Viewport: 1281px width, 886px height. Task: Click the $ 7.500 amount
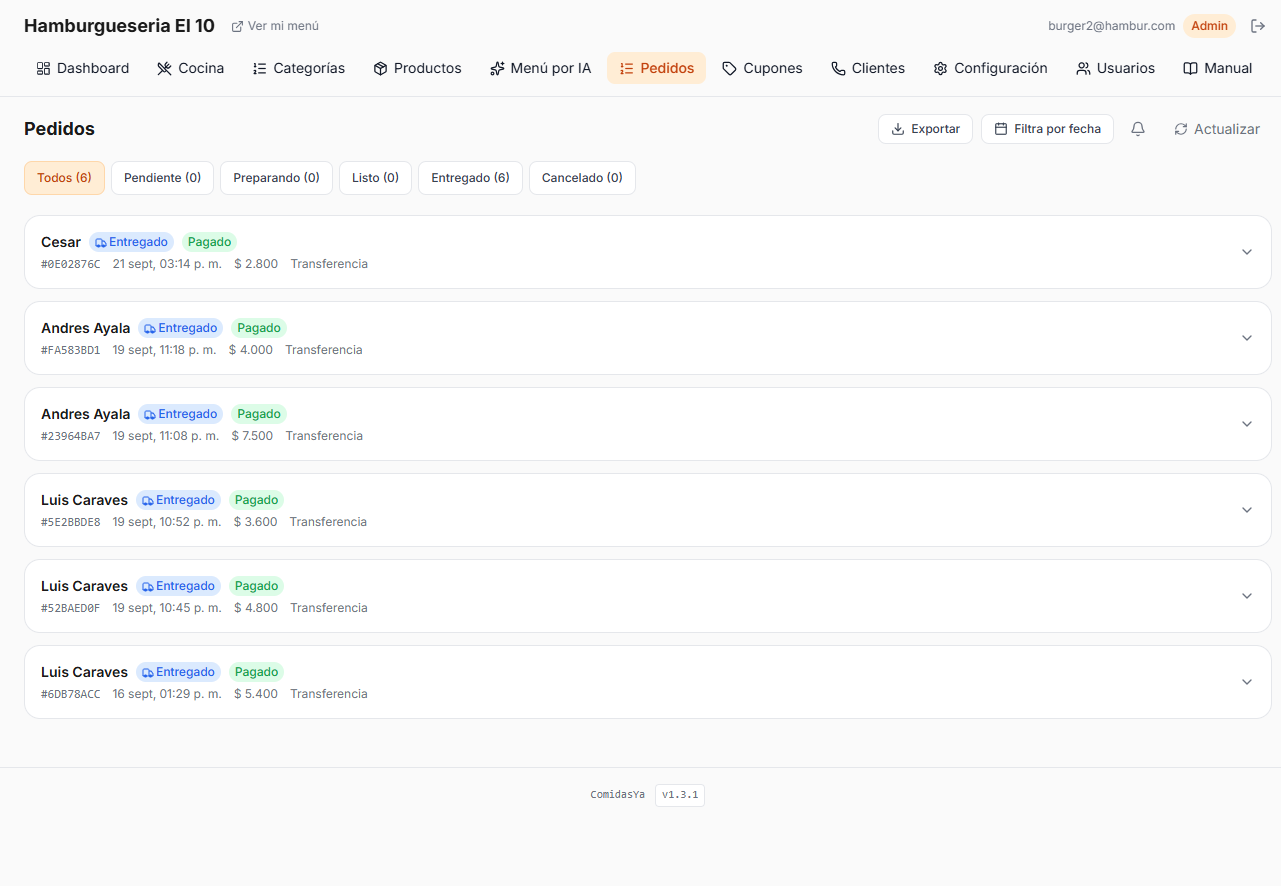[252, 436]
